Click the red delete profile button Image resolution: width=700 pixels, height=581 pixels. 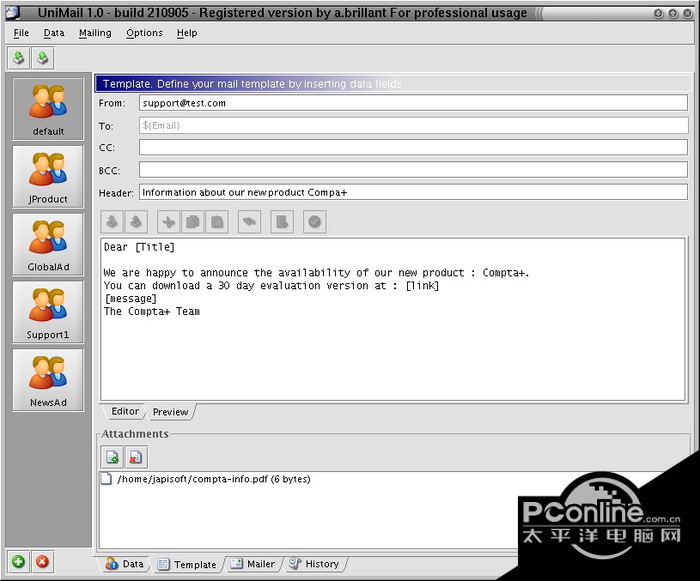coord(42,561)
